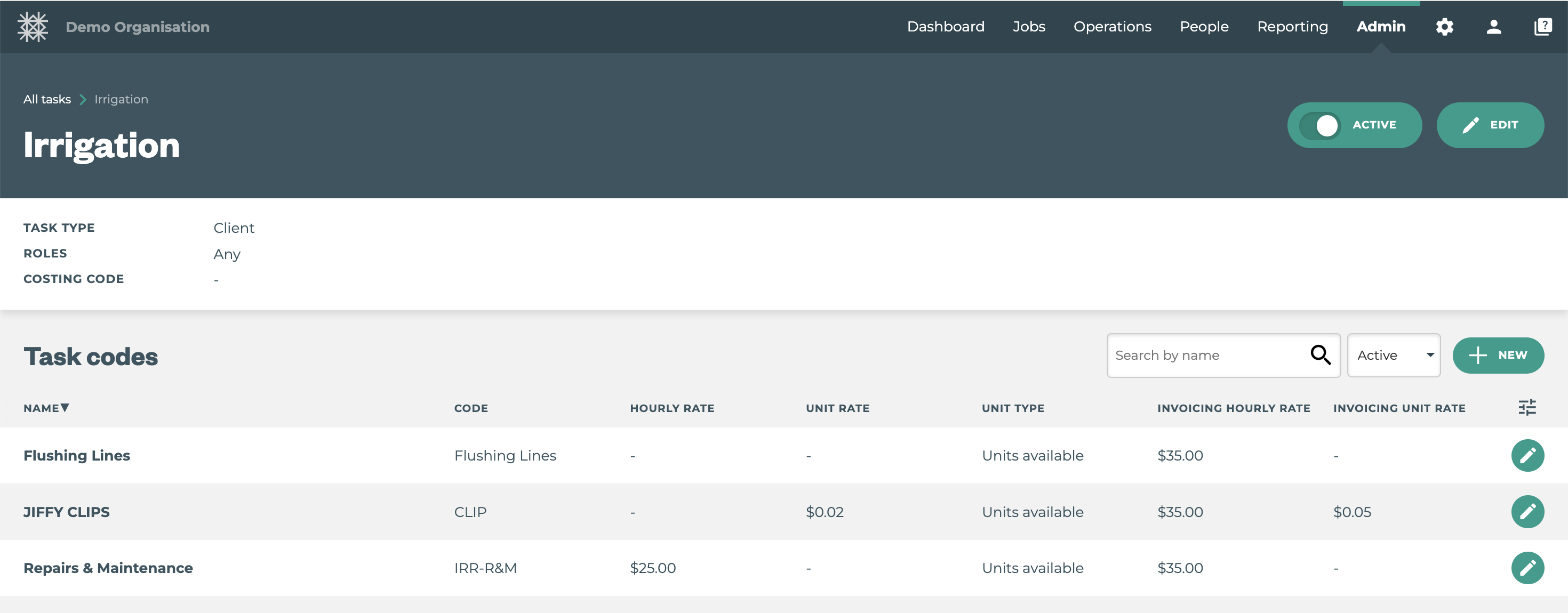The width and height of the screenshot is (1568, 613).
Task: Open the Operations menu
Action: (1112, 27)
